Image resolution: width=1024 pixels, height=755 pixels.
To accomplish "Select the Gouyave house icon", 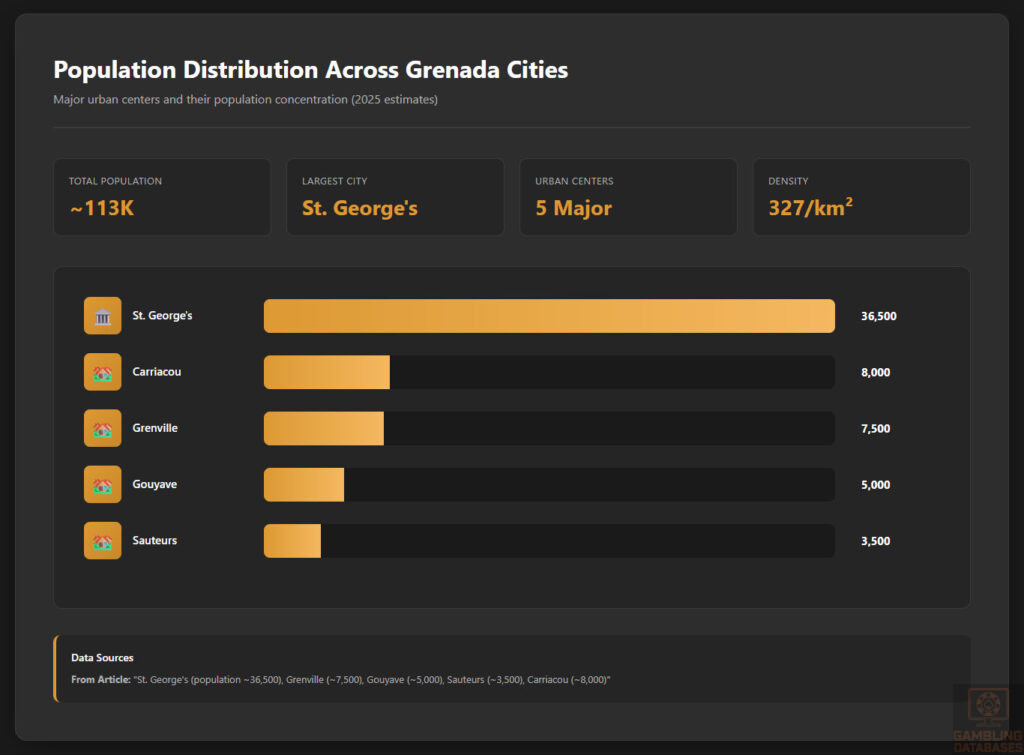I will pyautogui.click(x=102, y=484).
